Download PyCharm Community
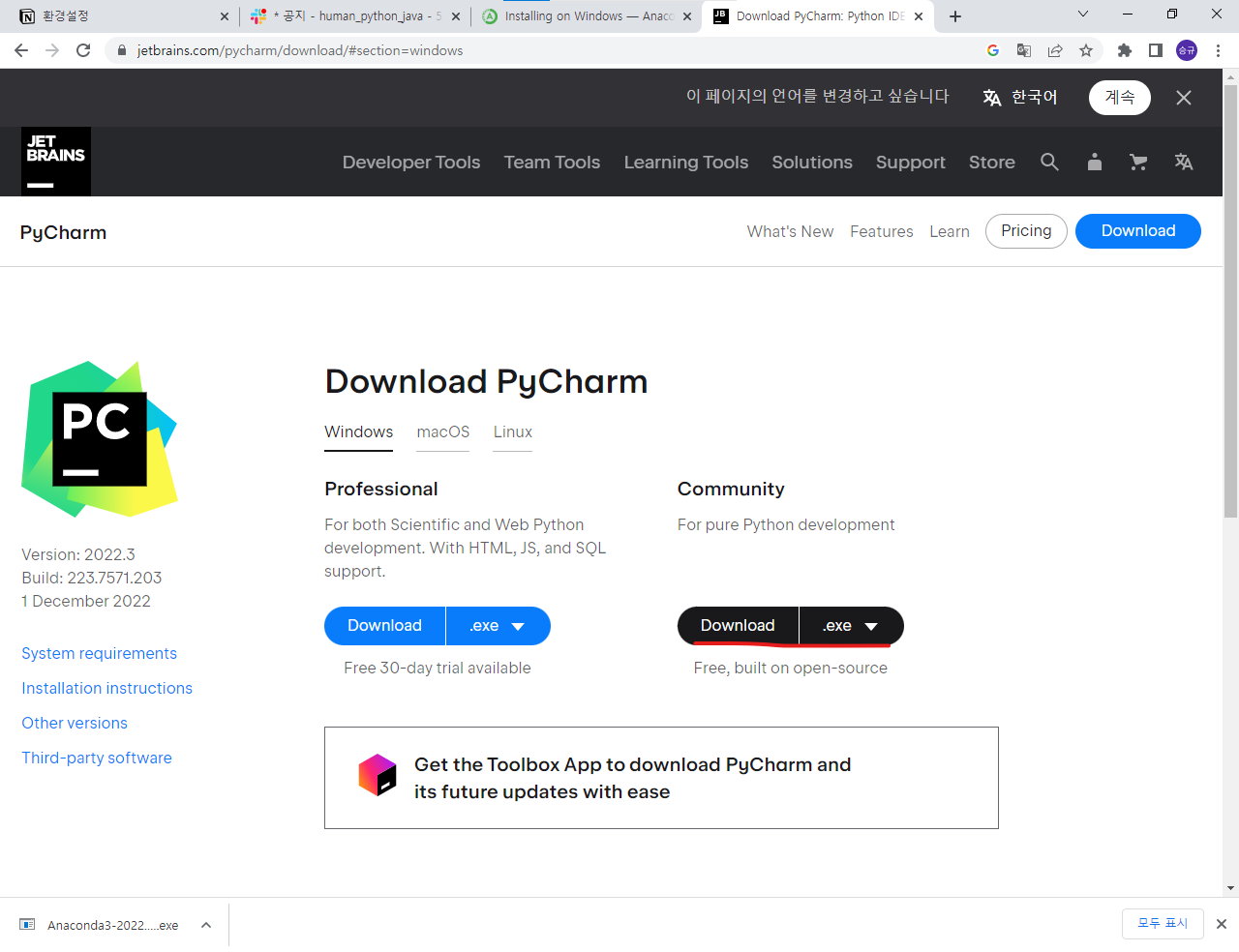The width and height of the screenshot is (1239, 952). [739, 626]
